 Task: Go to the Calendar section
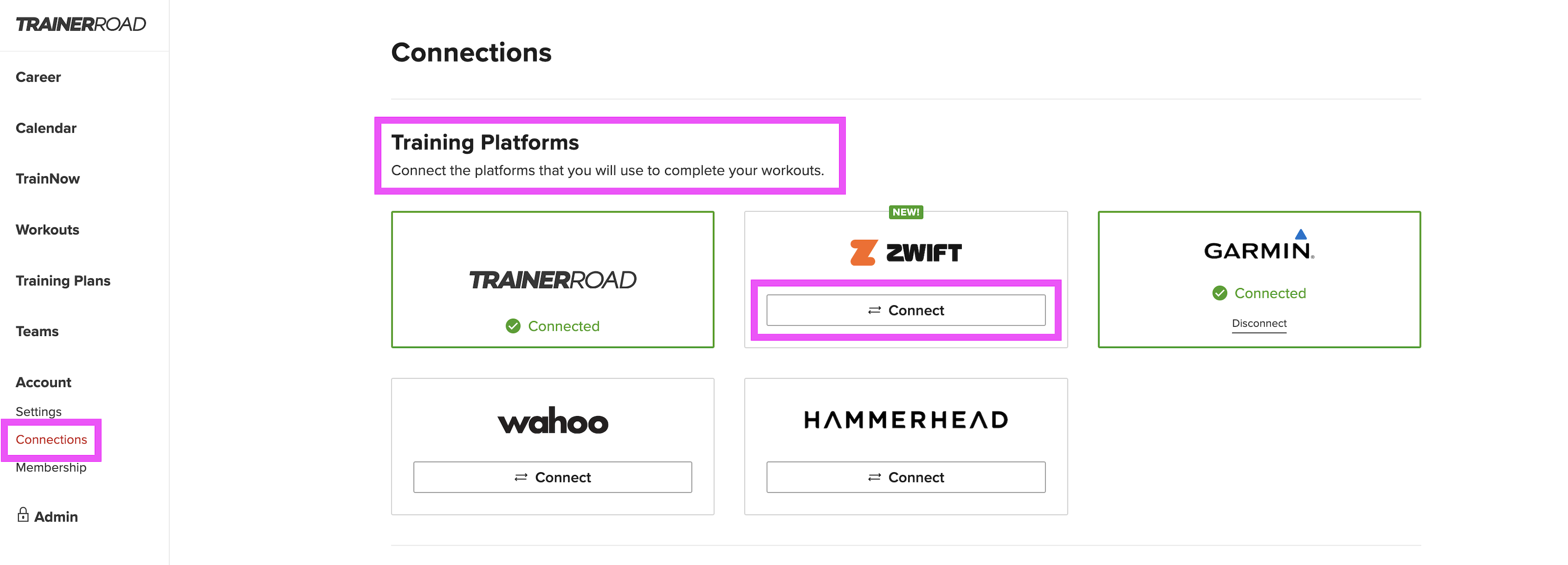click(46, 128)
